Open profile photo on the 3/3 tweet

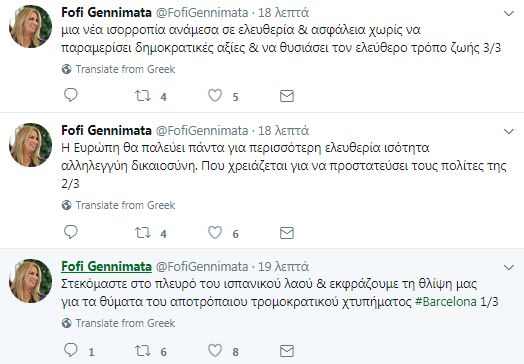30,27
